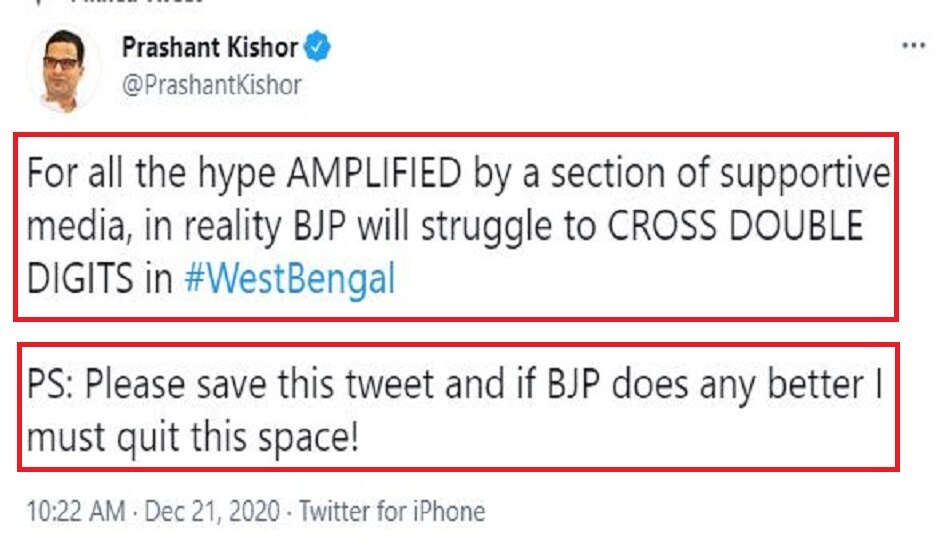Click the "PS:" label starting the postscript
This screenshot has width=950, height=555.
click(50, 388)
